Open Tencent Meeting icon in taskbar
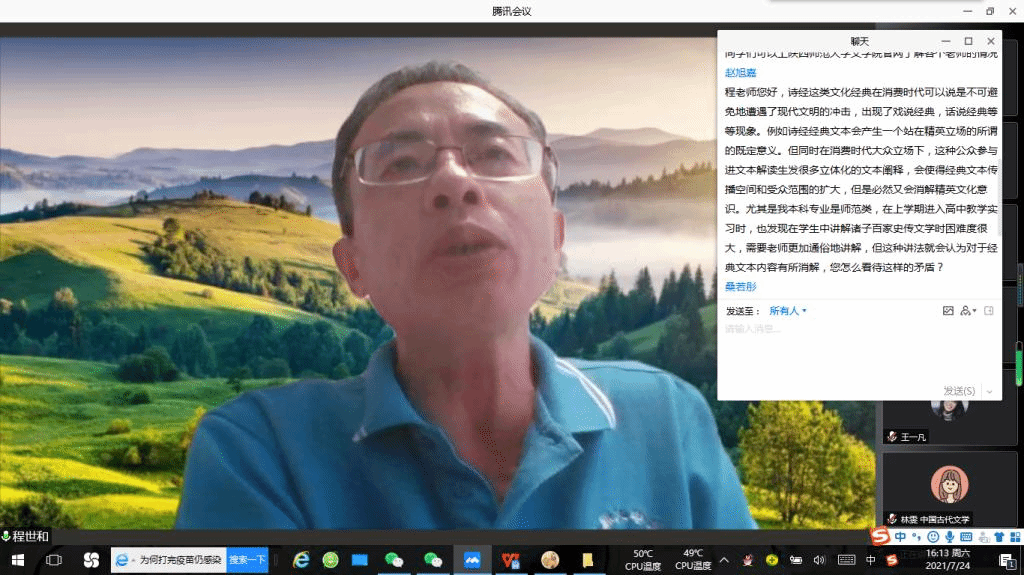 (472, 560)
